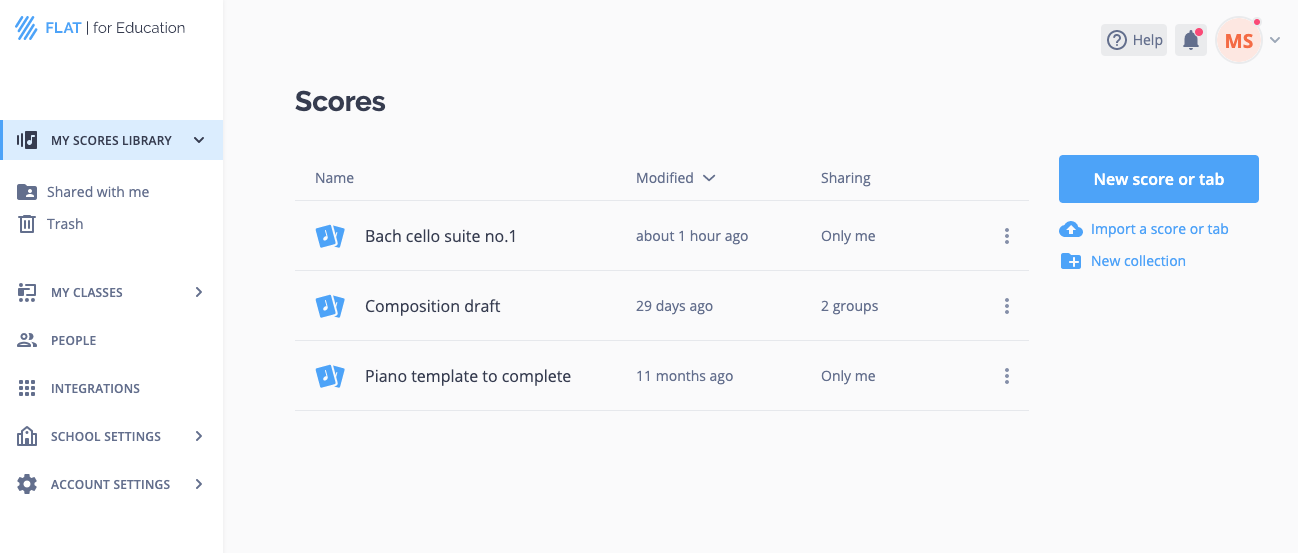Screen dimensions: 1298x553
Task: Collapse the My Scores Library chevron
Action: click(199, 140)
